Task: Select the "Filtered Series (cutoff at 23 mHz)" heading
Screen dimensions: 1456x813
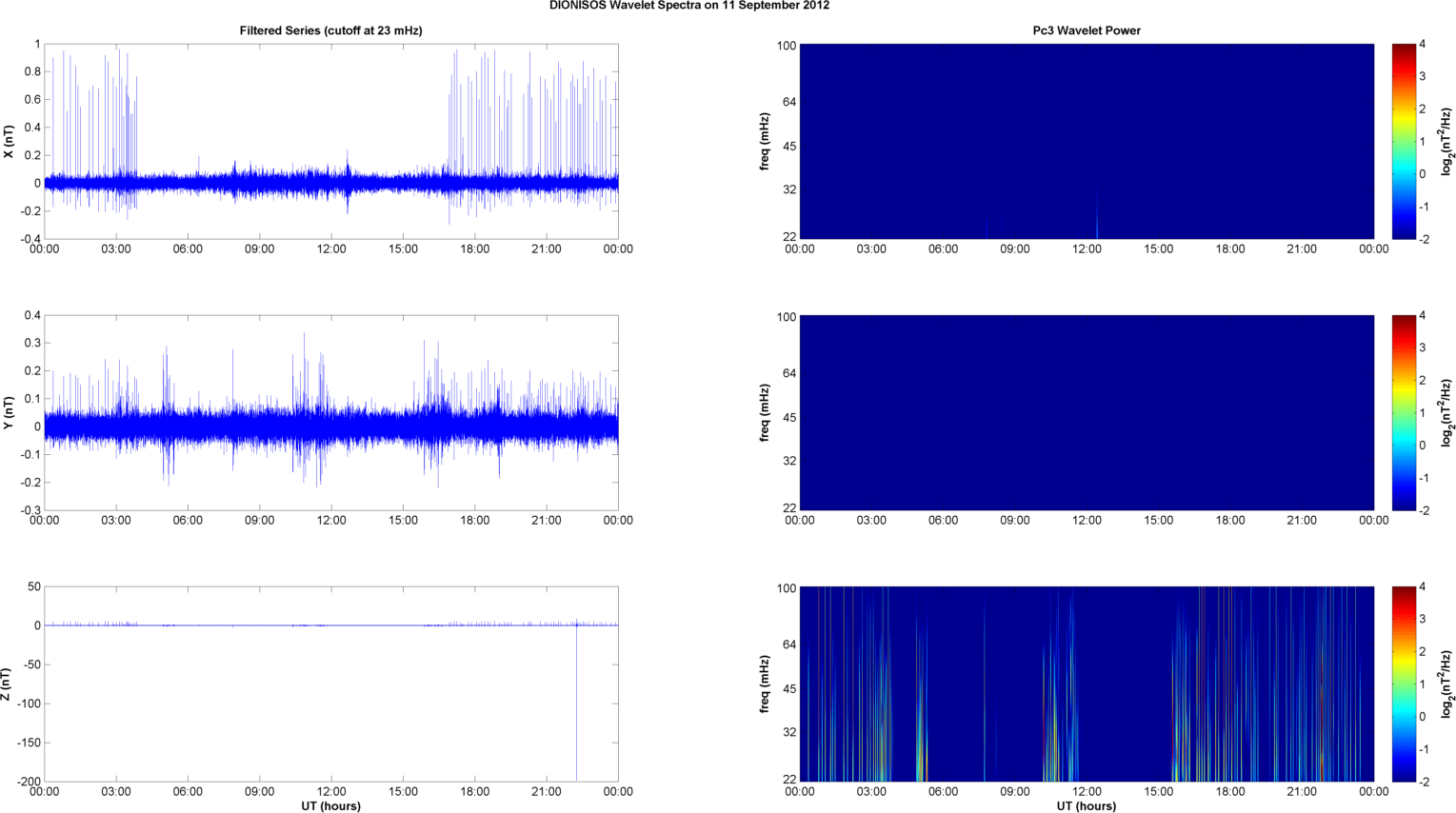Action: [x=330, y=30]
